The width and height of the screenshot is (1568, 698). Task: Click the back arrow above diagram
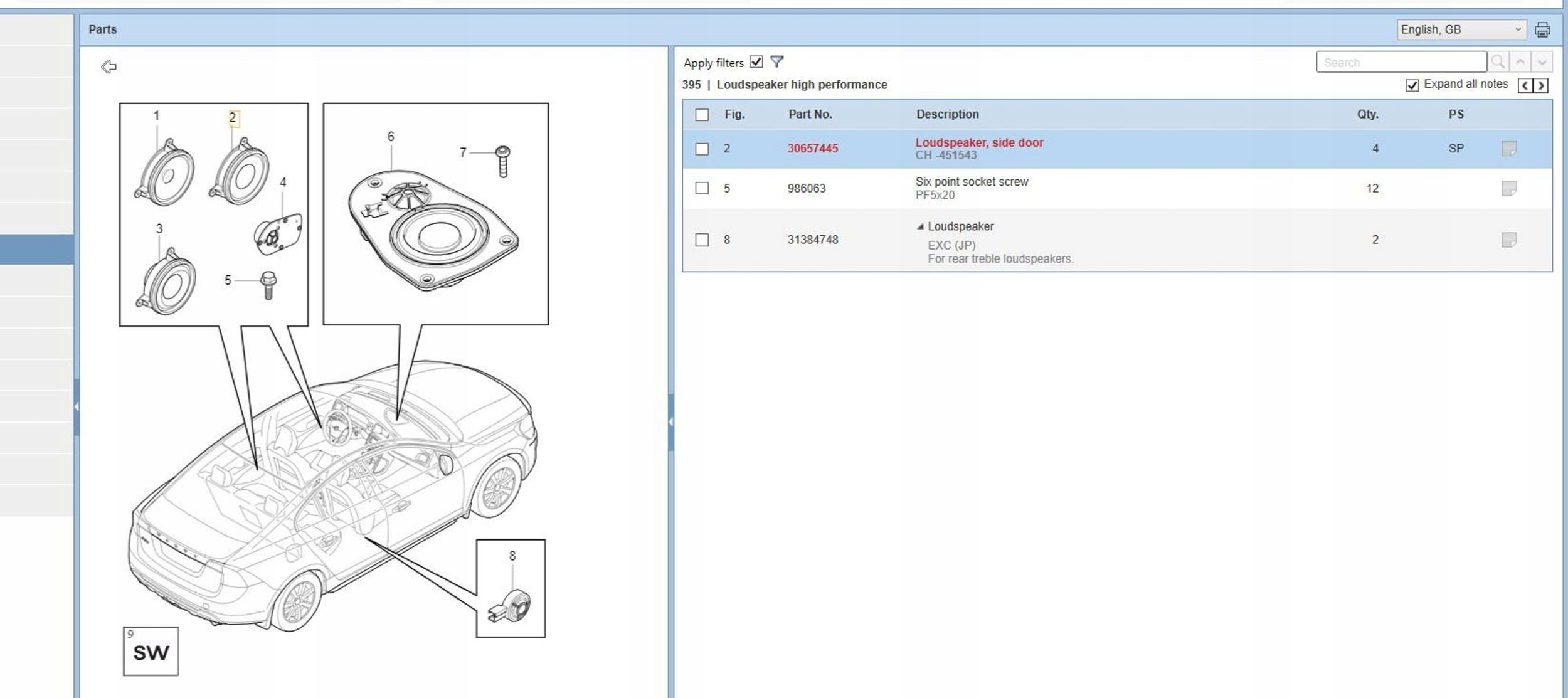tap(109, 66)
